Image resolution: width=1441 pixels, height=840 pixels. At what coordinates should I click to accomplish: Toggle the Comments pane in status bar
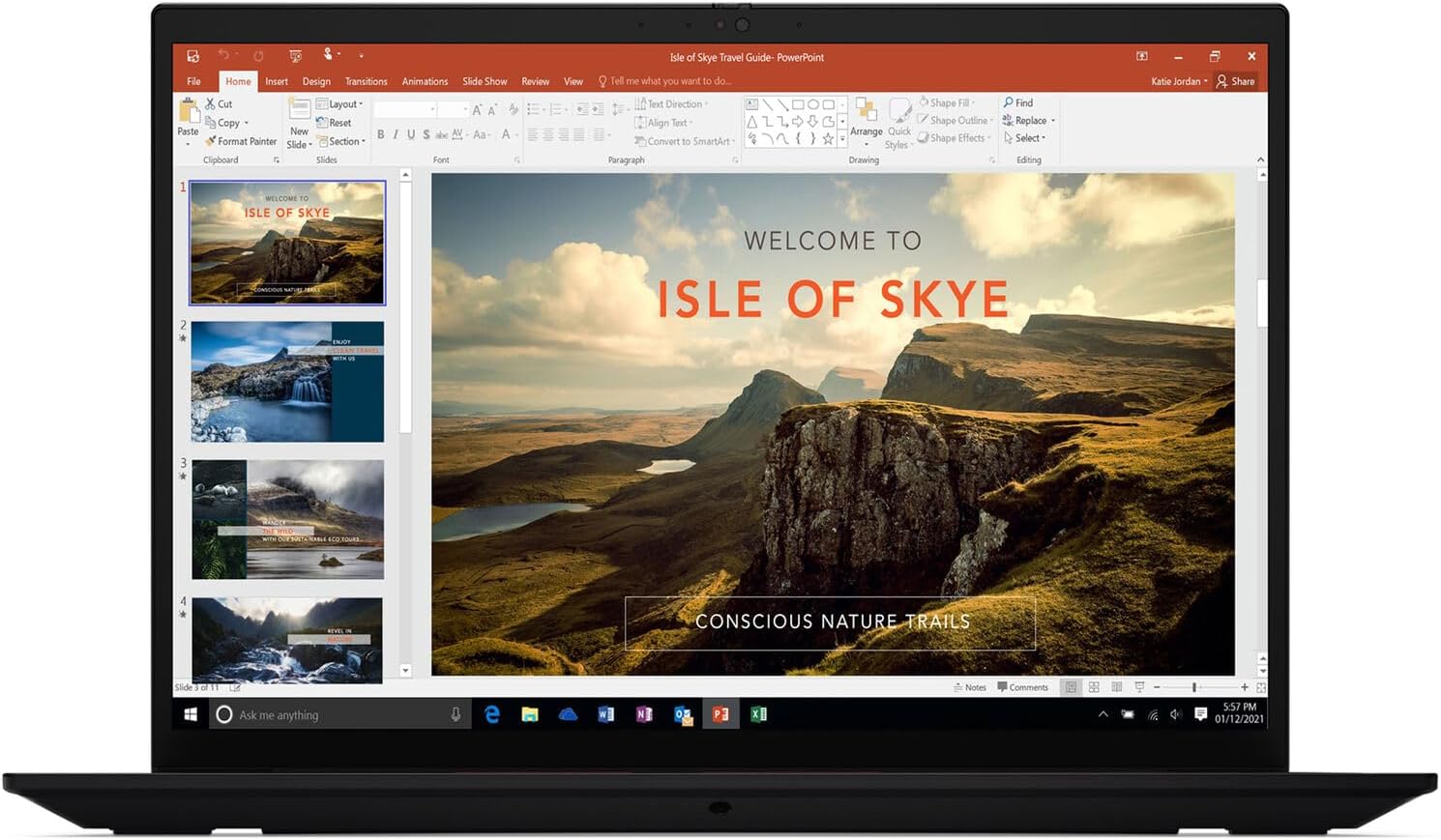coord(1022,687)
